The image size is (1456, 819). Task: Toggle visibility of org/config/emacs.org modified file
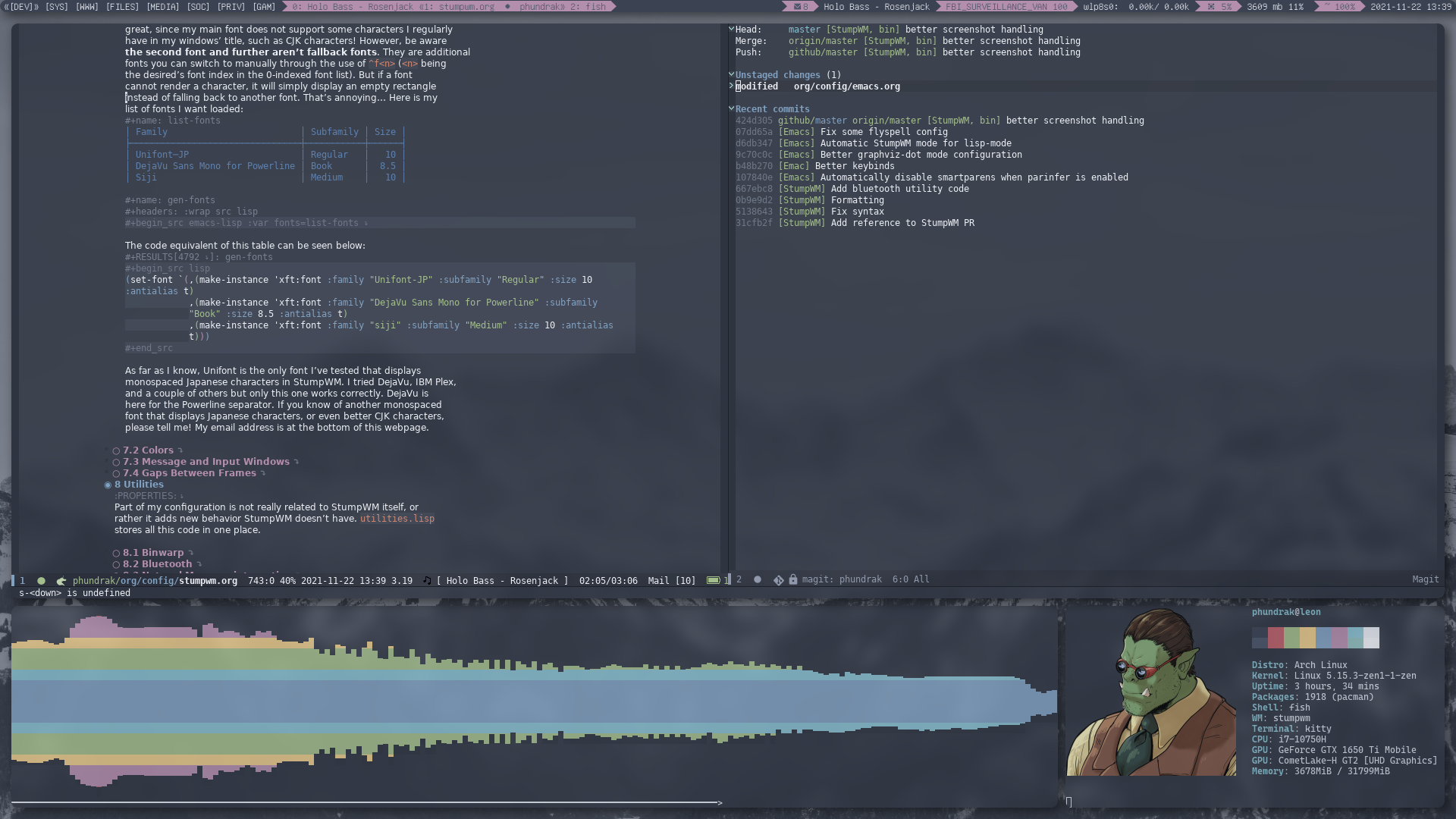tap(732, 86)
